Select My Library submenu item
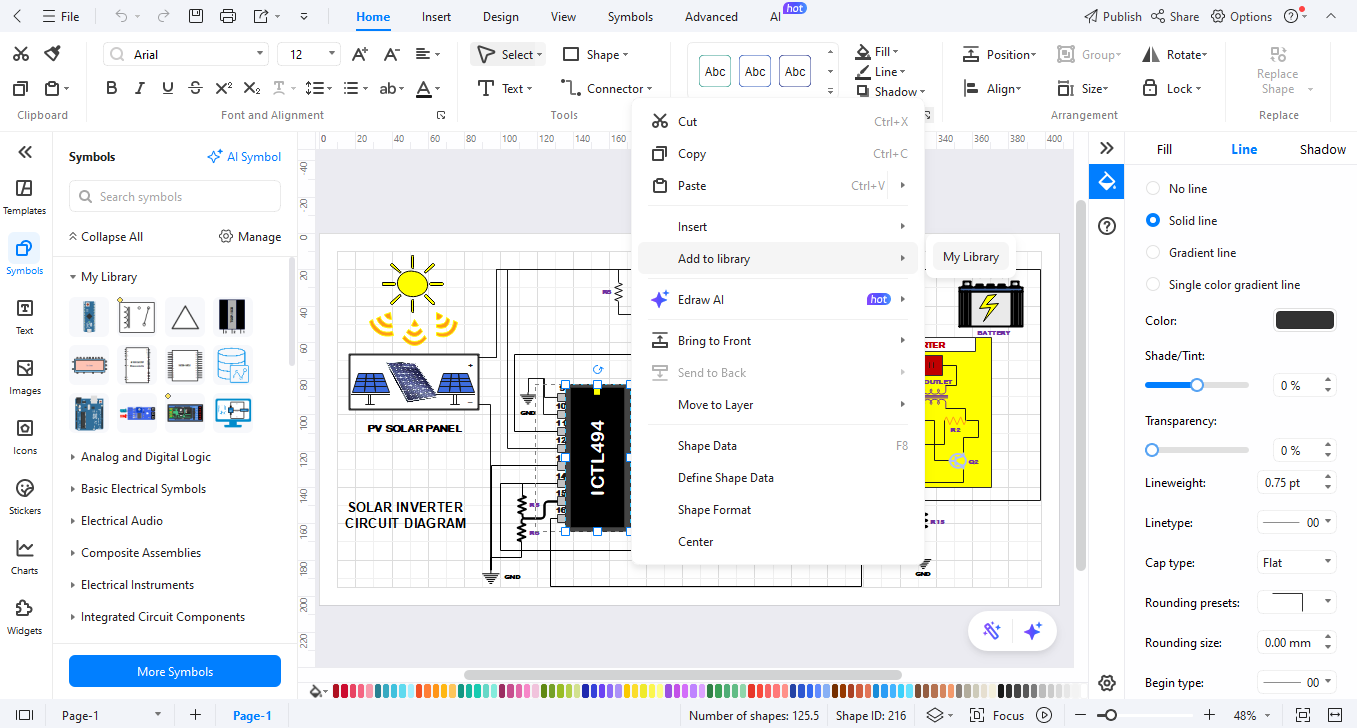 click(x=971, y=257)
